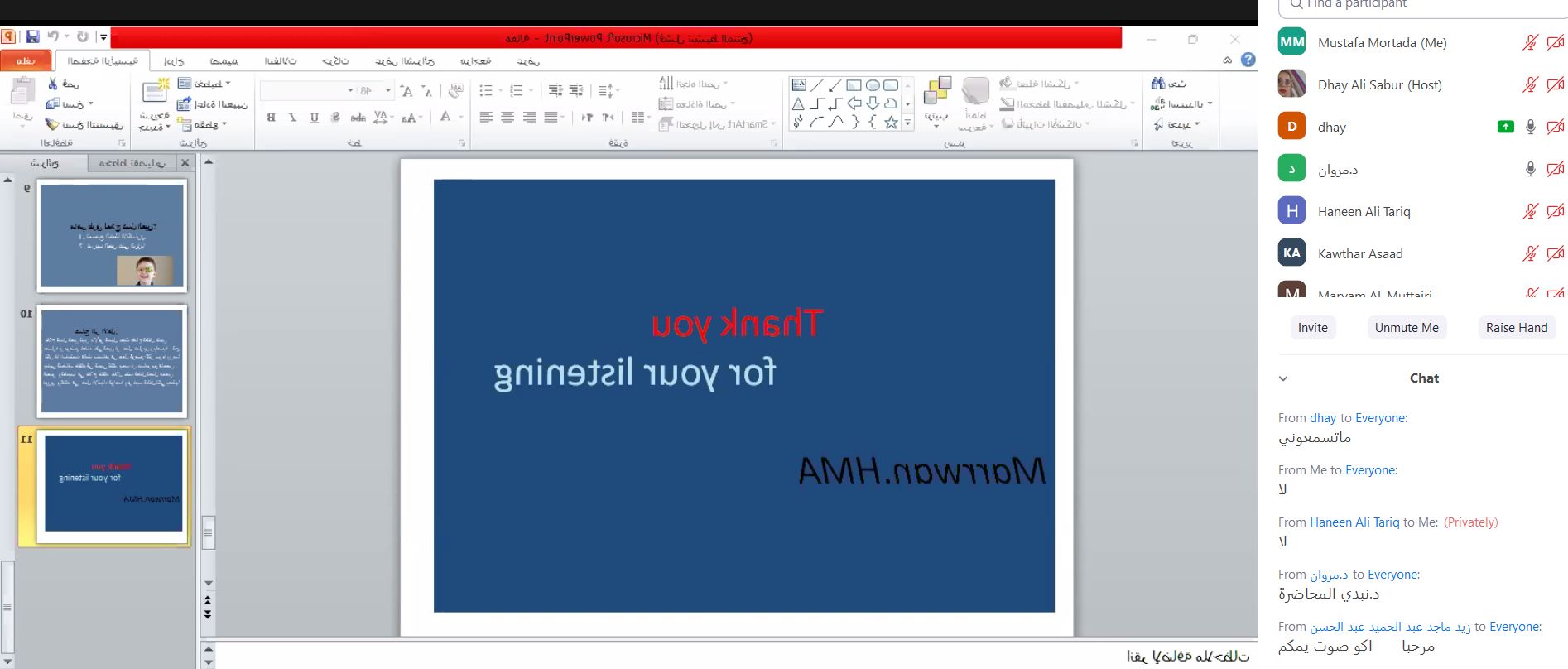Click the Clear Formatting eraser icon
Viewport: 1568px width, 669px height.
(455, 90)
